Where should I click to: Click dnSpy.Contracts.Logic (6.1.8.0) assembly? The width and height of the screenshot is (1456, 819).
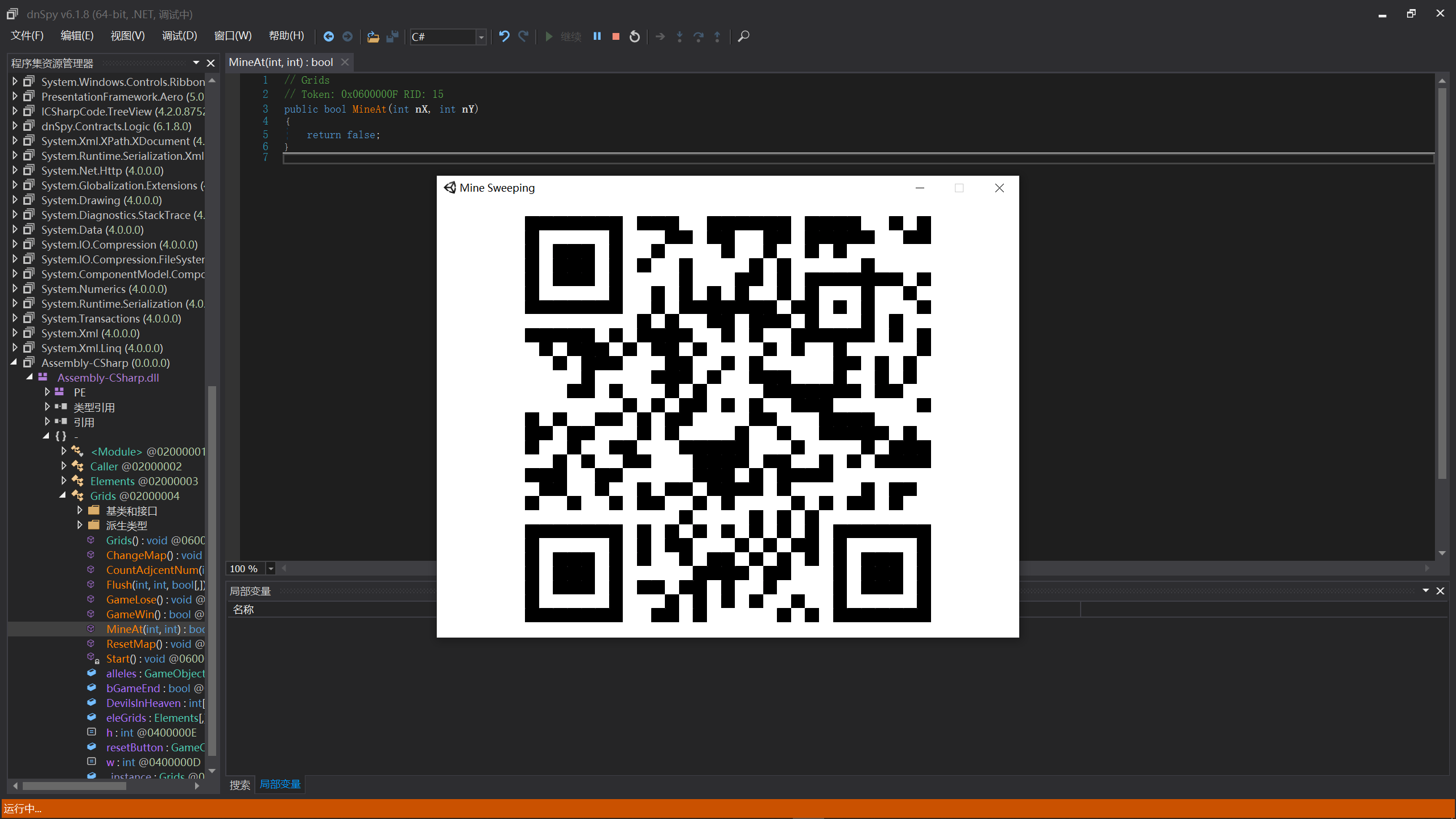tap(116, 126)
